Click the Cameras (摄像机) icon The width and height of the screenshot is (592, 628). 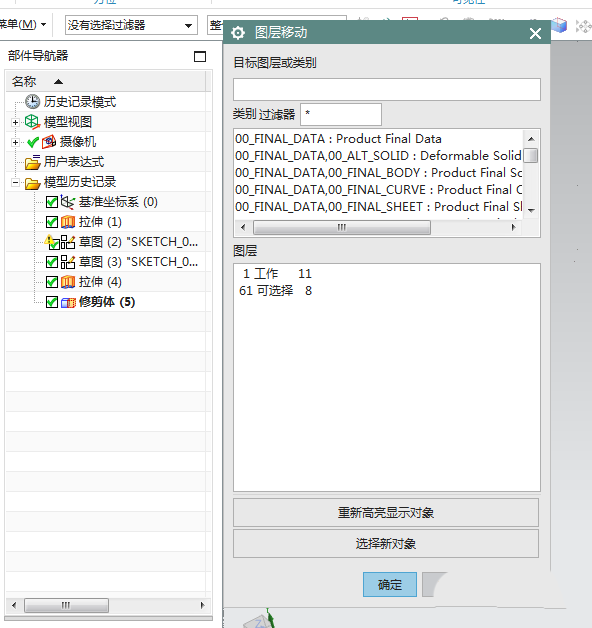click(x=49, y=142)
